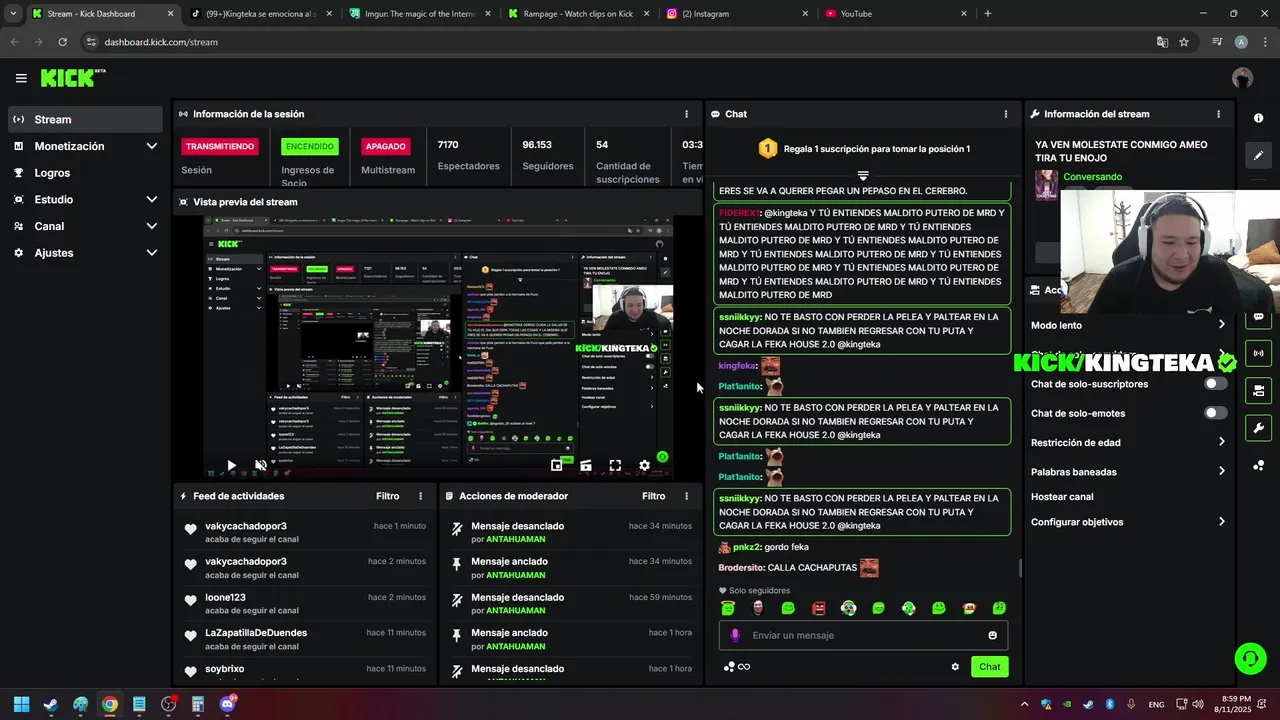The height and width of the screenshot is (720, 1280).
Task: Open Modo lento options chevron
Action: coord(1221,325)
